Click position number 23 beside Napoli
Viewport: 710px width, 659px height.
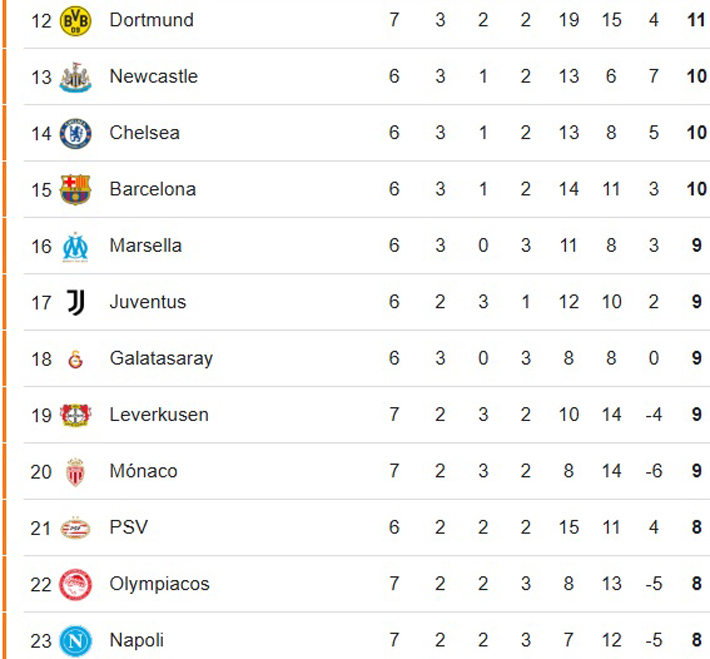click(41, 640)
